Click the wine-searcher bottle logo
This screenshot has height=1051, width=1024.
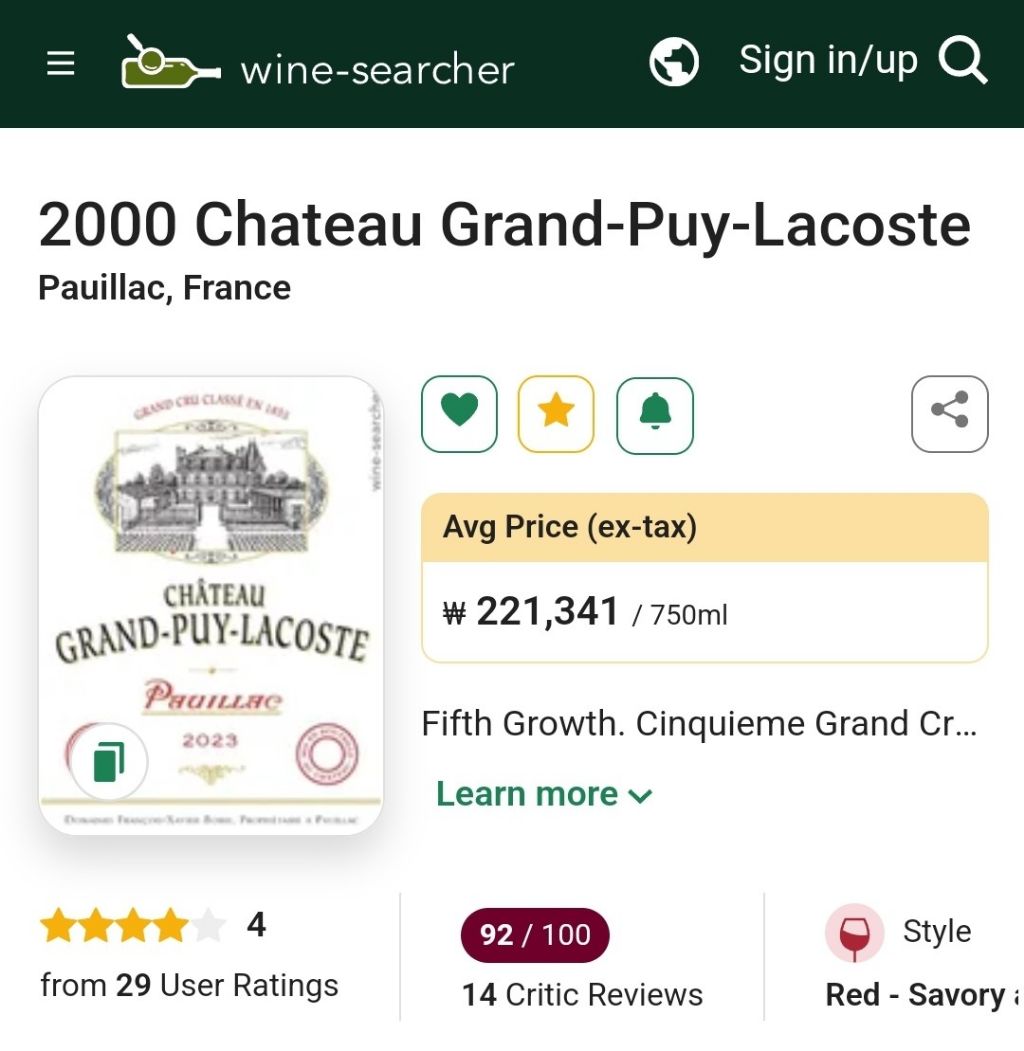tap(170, 63)
